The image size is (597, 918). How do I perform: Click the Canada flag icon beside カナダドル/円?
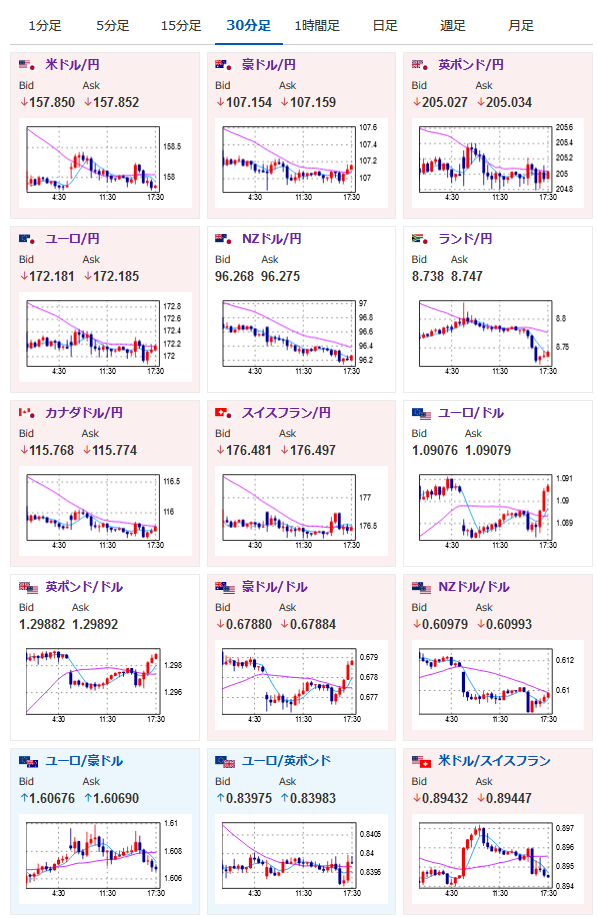click(x=27, y=413)
